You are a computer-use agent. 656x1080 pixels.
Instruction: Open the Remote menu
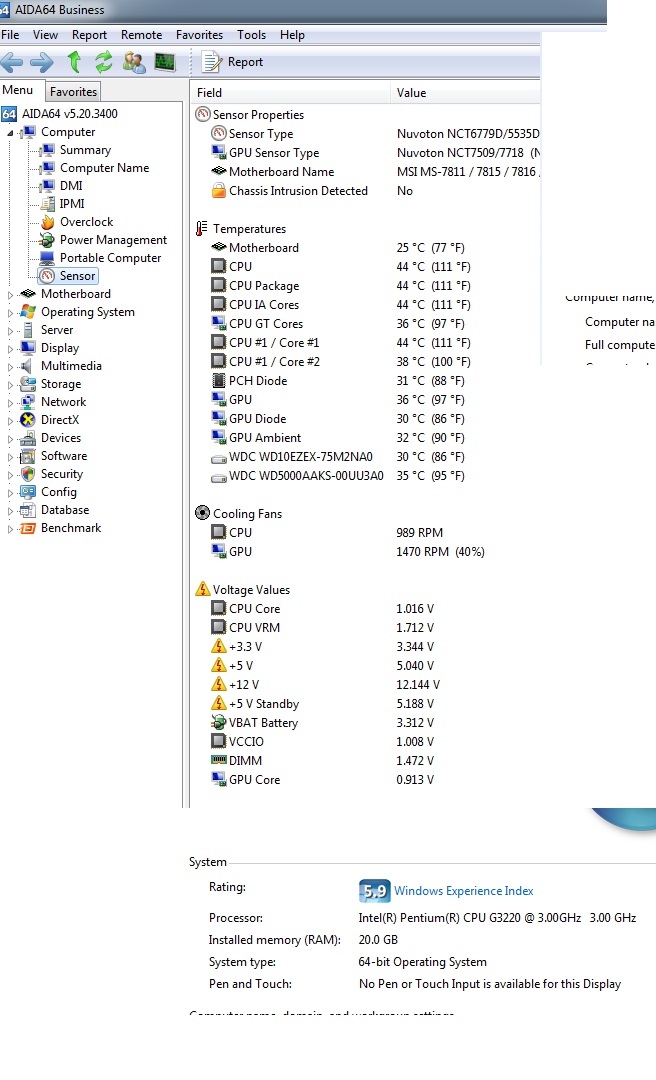[x=141, y=34]
